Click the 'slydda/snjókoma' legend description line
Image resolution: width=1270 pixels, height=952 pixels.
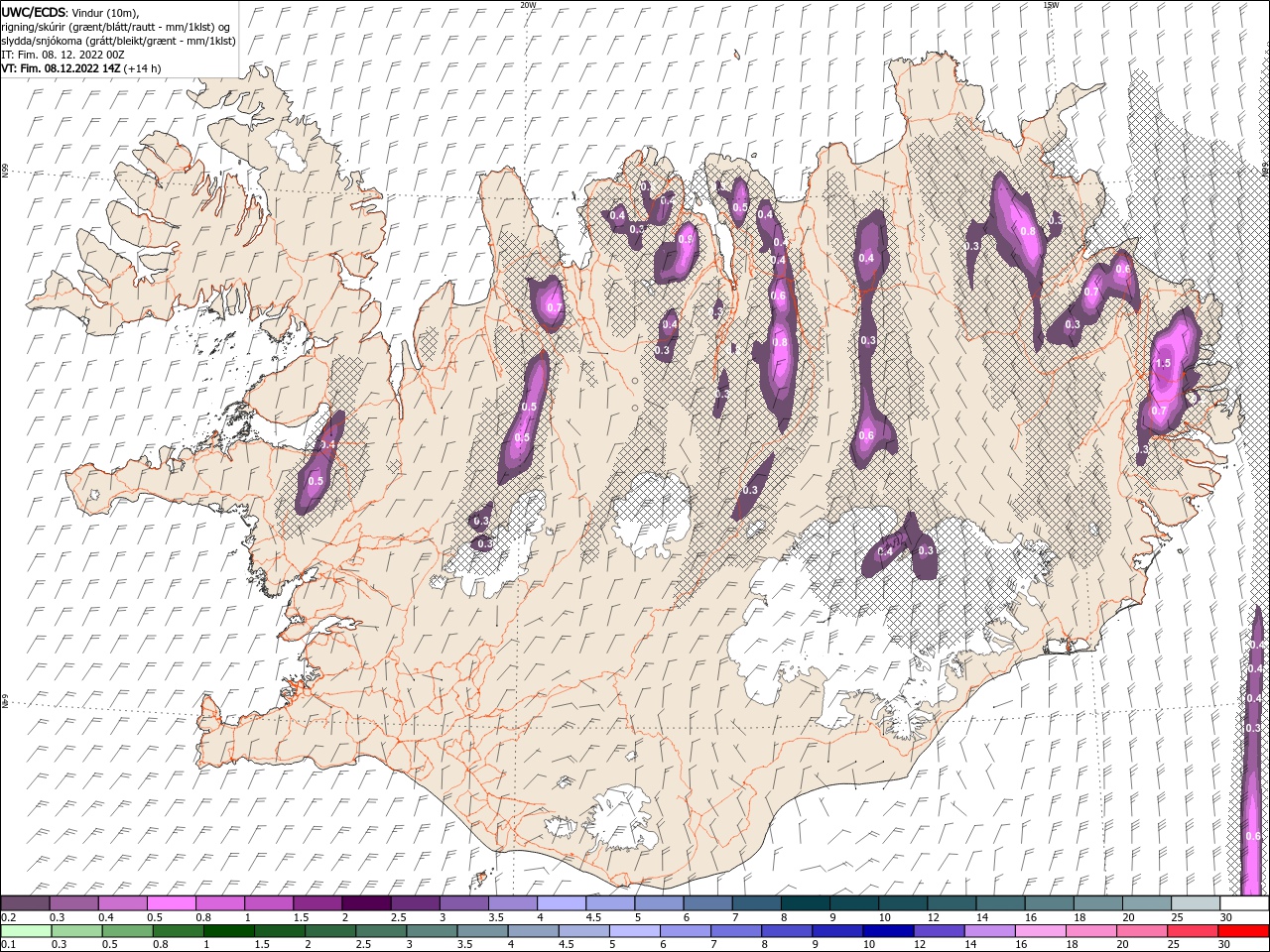coord(118,41)
